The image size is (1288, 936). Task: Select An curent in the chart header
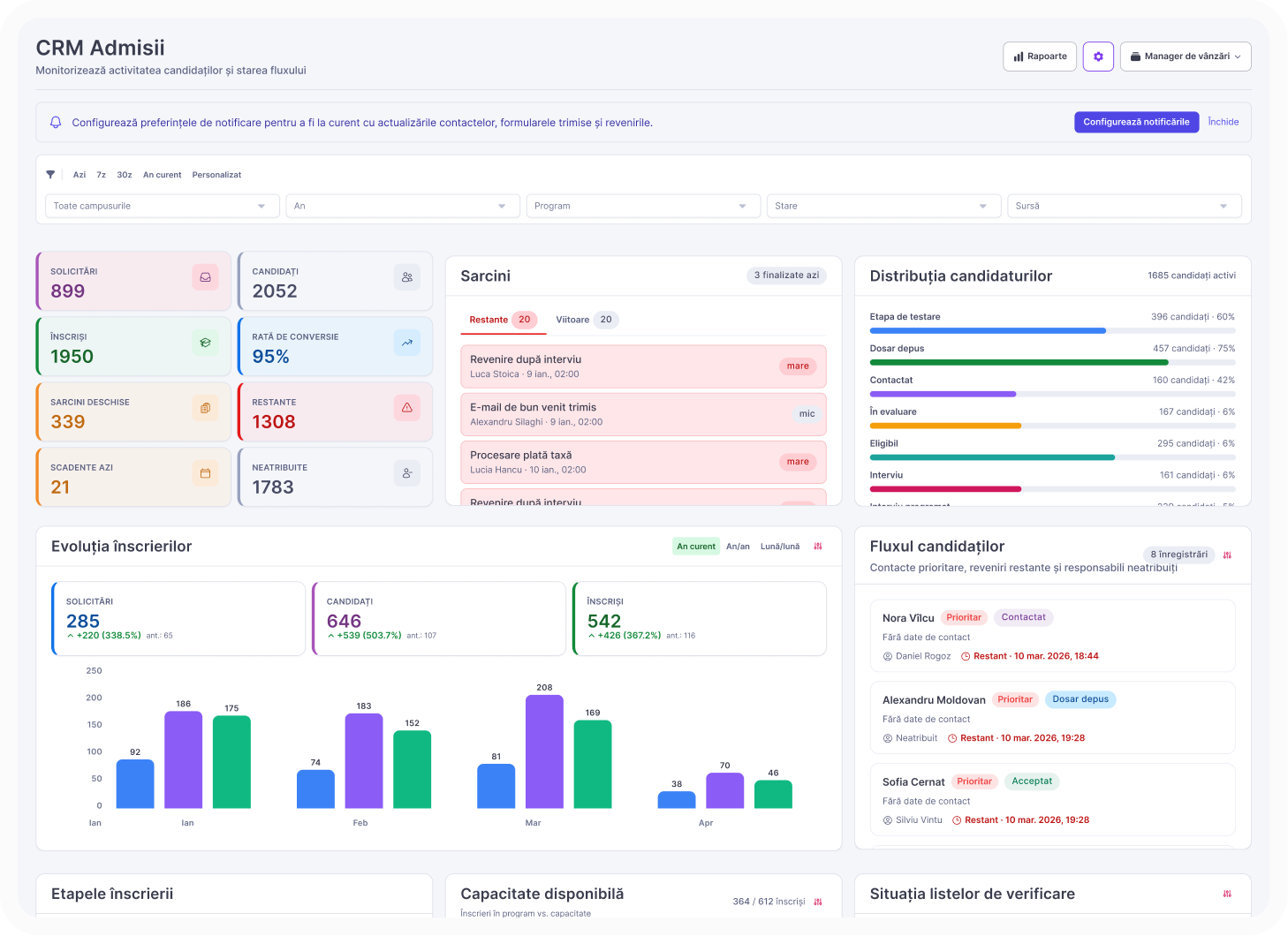[x=696, y=547]
